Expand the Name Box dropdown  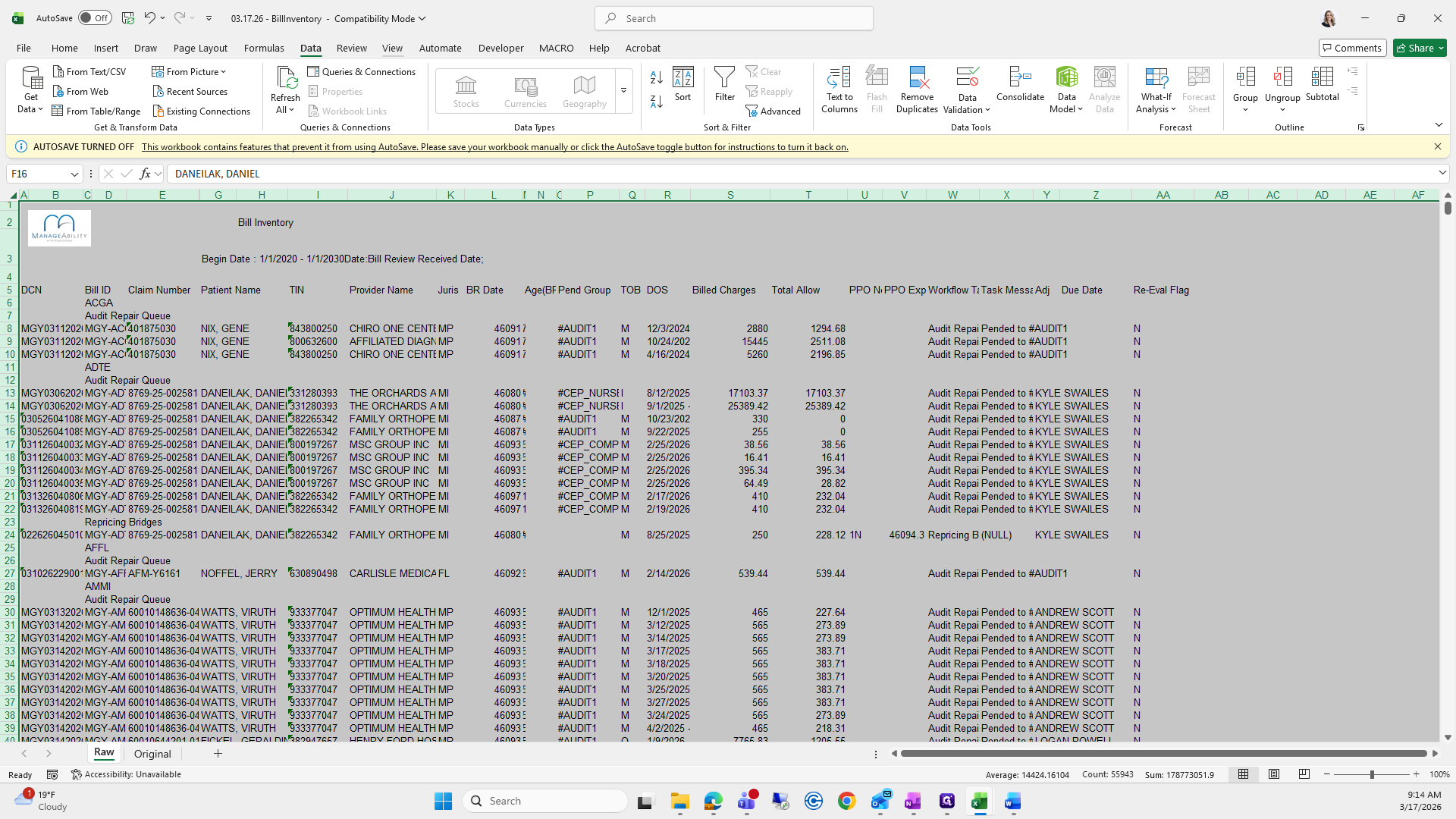pyautogui.click(x=74, y=174)
